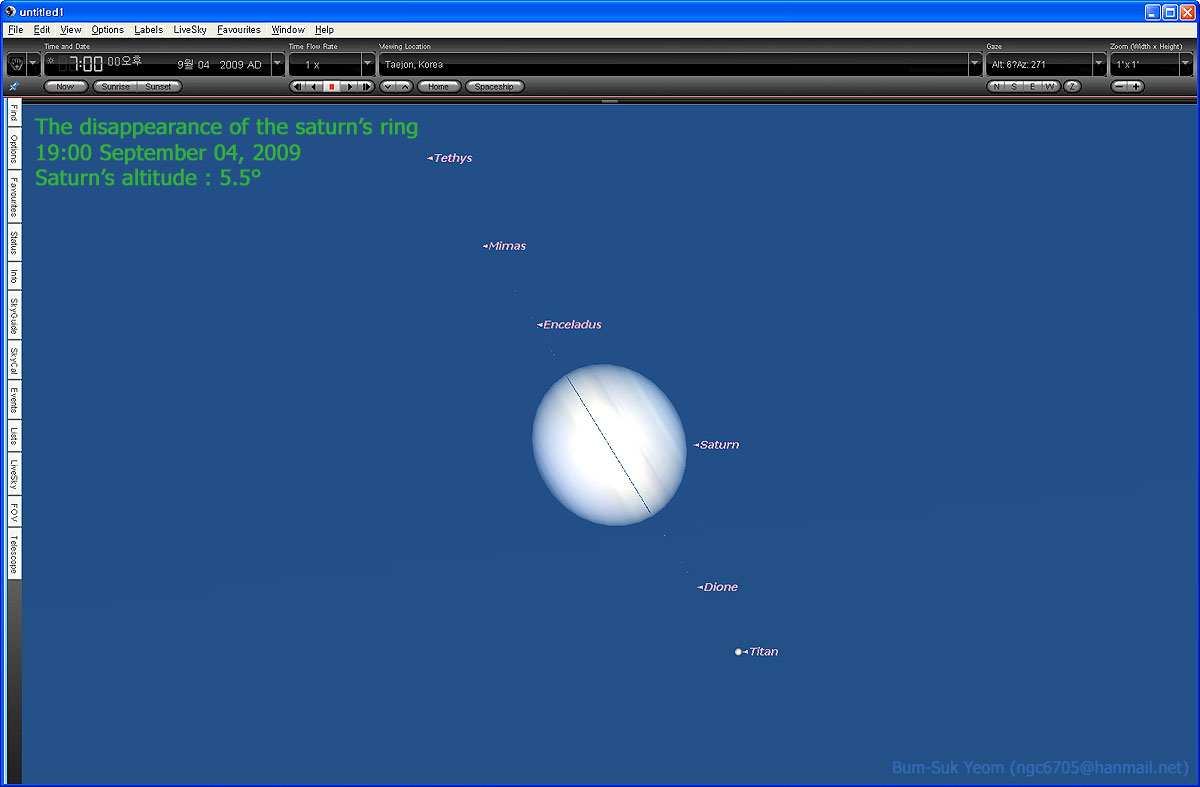Switch to the SkyGuide side tab
1200x787 pixels.
click(x=14, y=316)
